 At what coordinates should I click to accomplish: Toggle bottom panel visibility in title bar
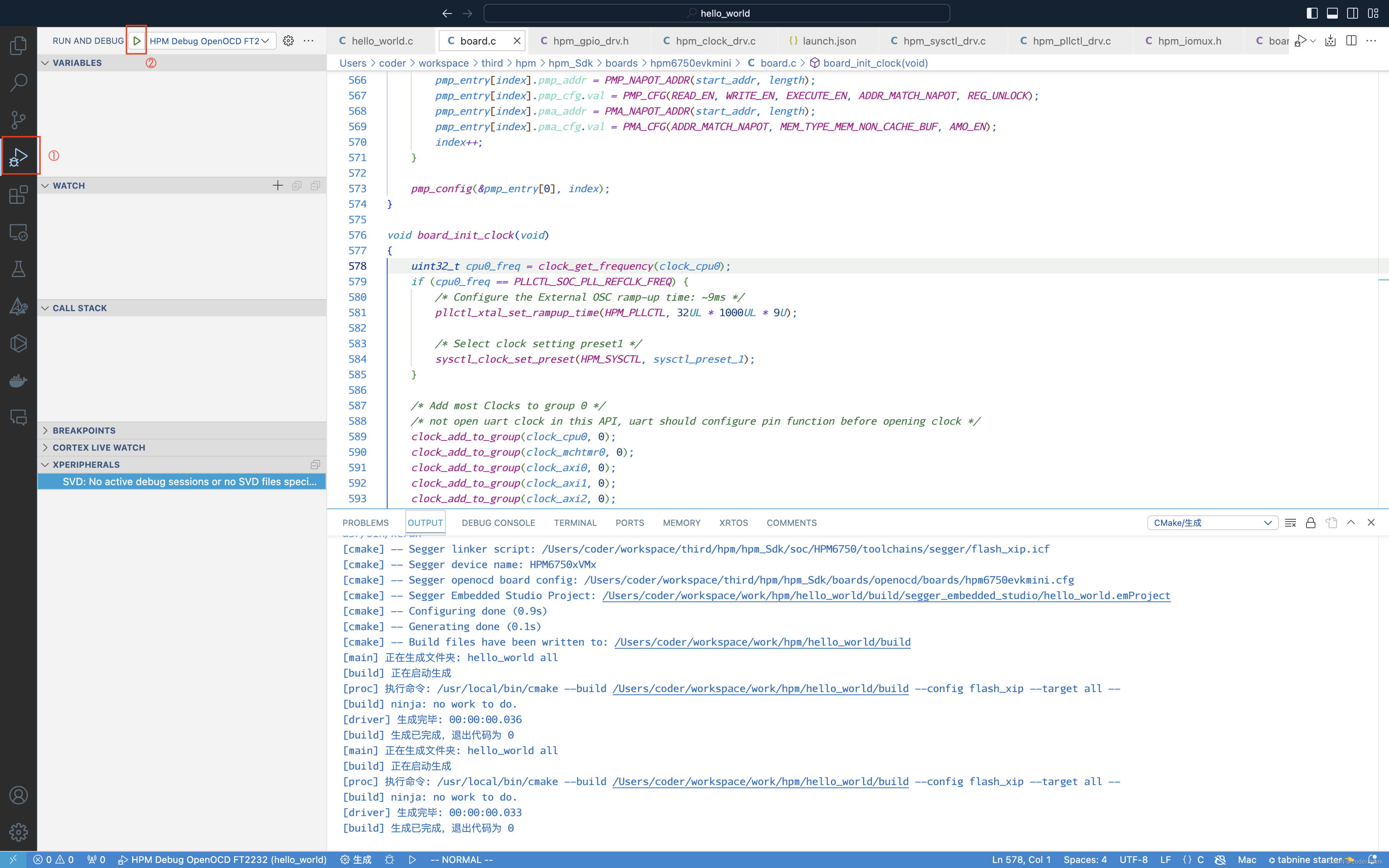tap(1332, 13)
